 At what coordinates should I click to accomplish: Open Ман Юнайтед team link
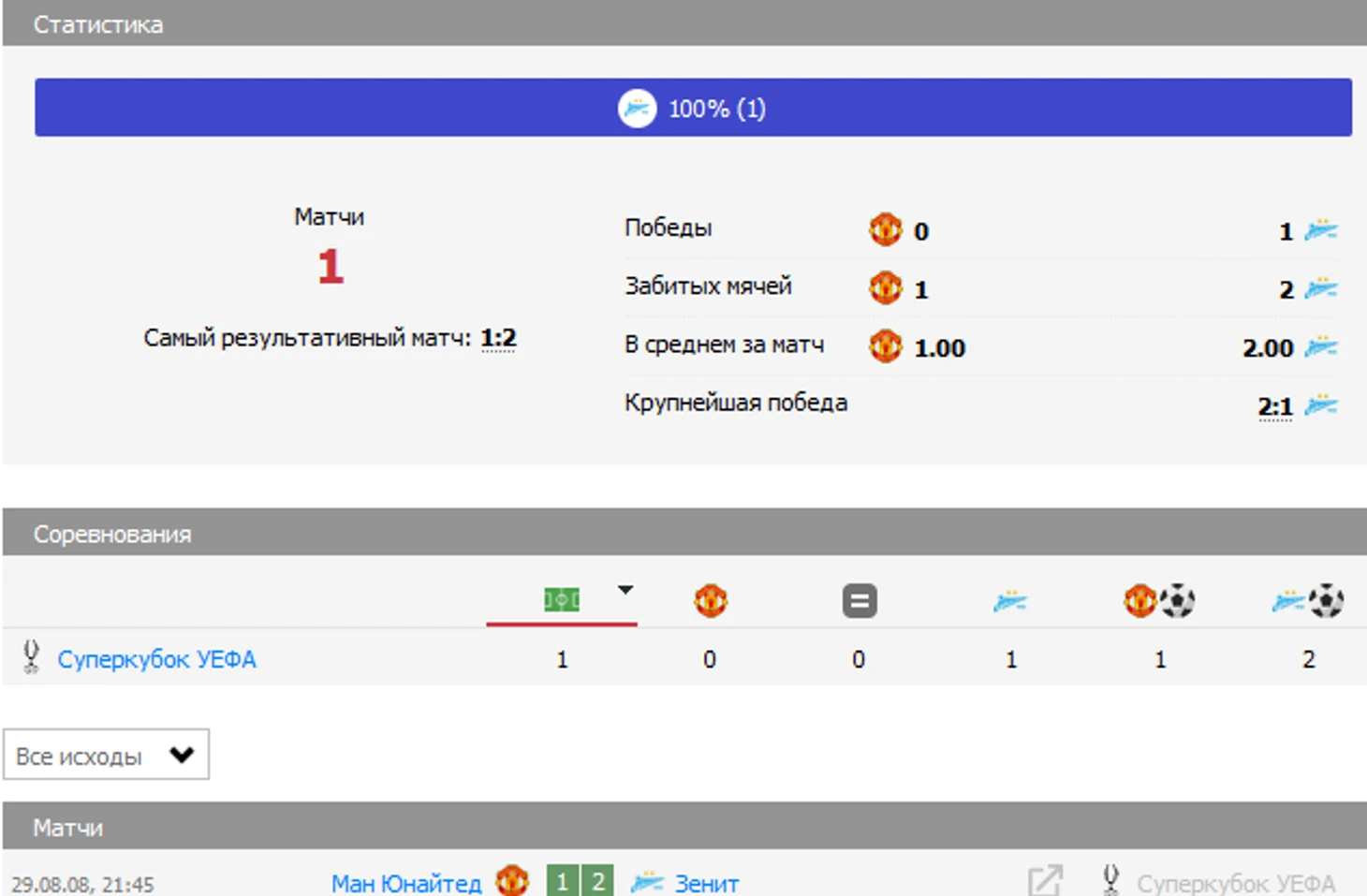406,883
